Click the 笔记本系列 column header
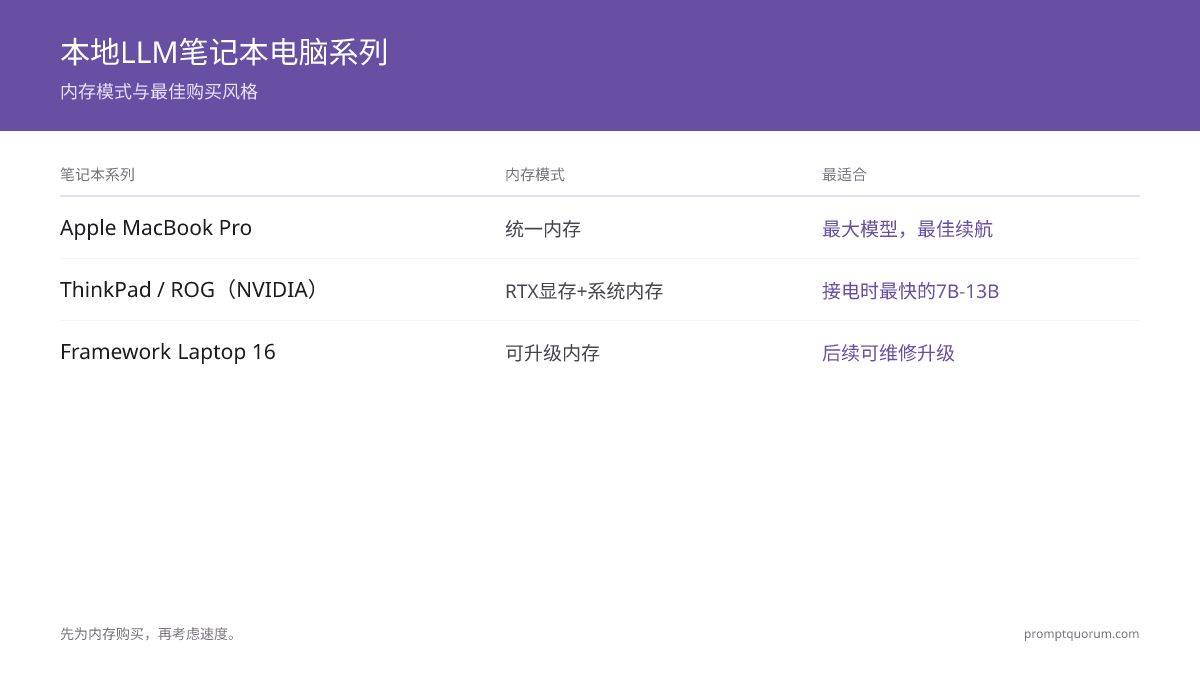 point(97,175)
